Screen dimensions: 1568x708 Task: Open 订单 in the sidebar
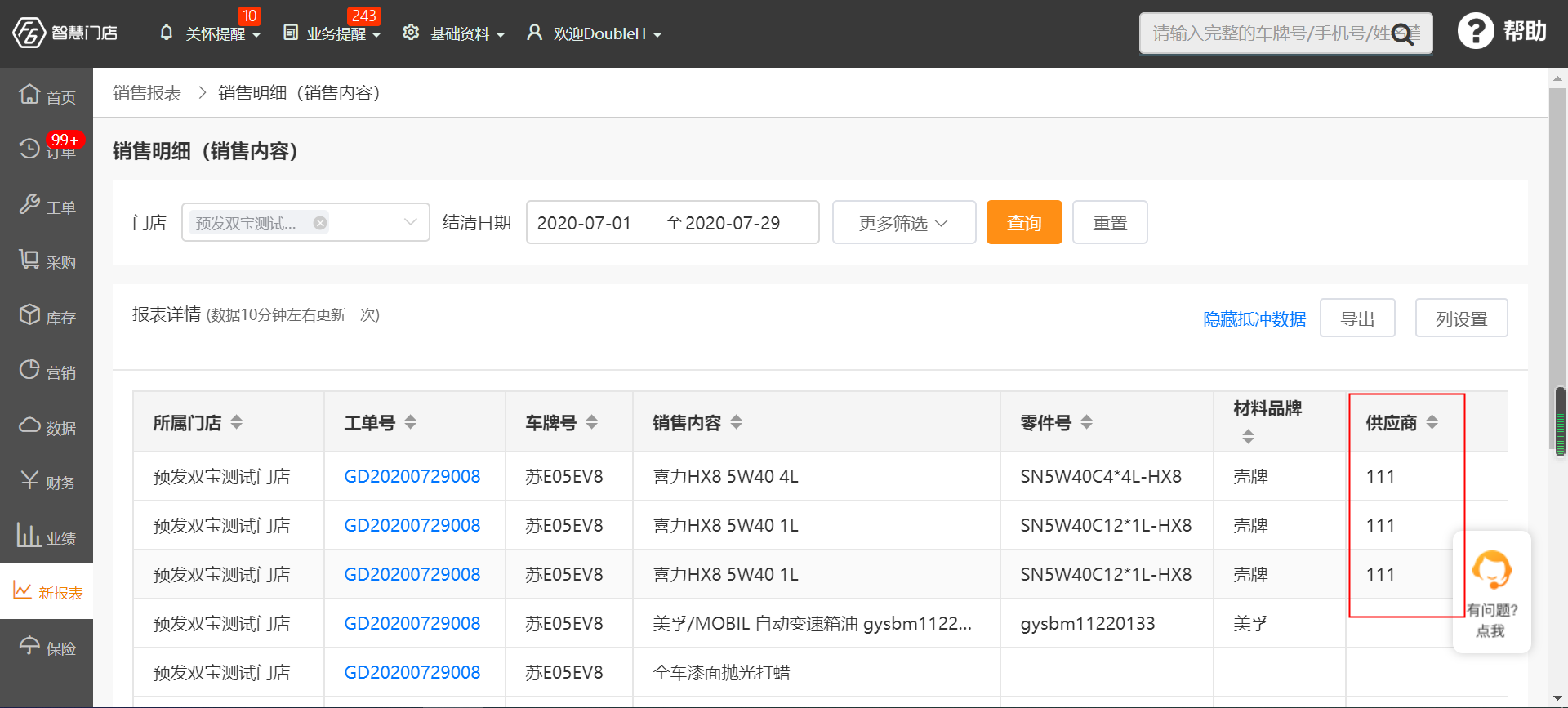[x=47, y=149]
